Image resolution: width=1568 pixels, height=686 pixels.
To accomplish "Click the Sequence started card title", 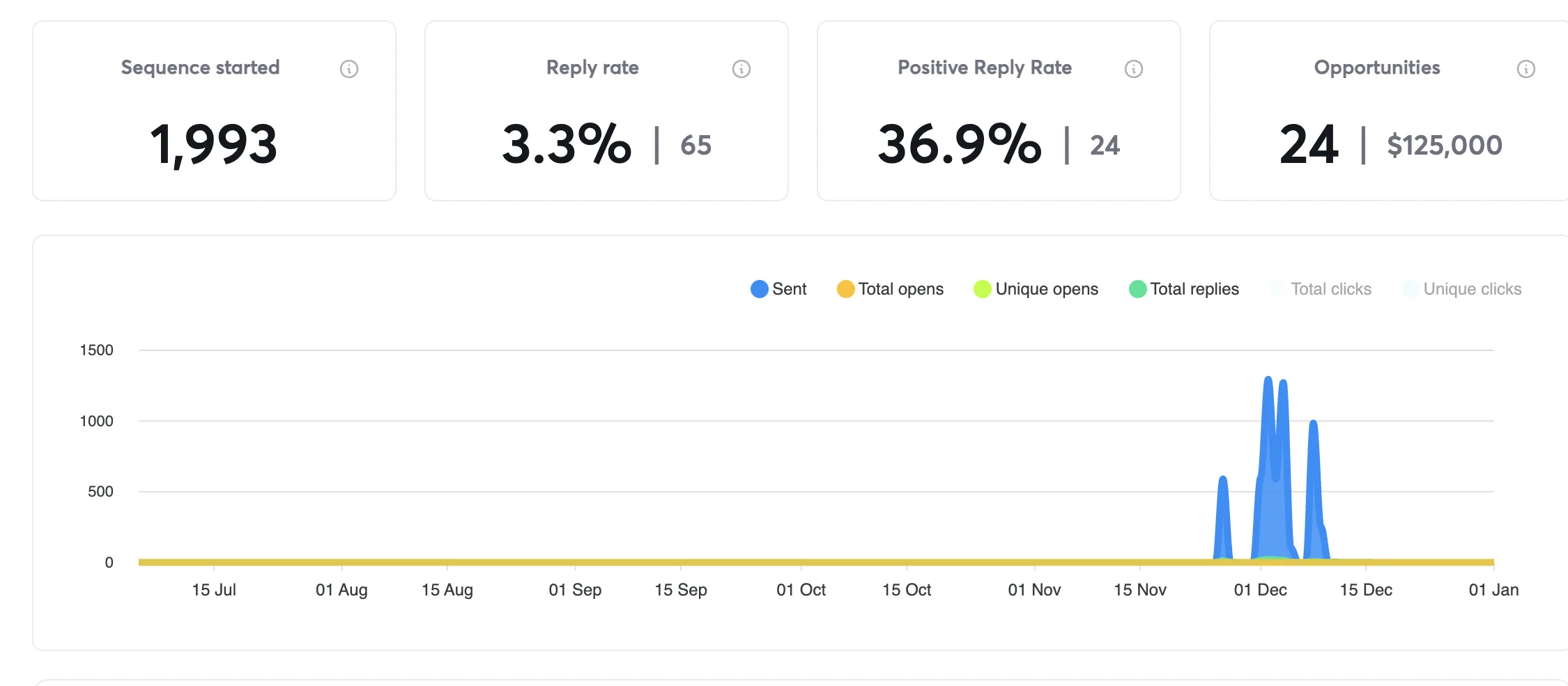I will click(201, 68).
